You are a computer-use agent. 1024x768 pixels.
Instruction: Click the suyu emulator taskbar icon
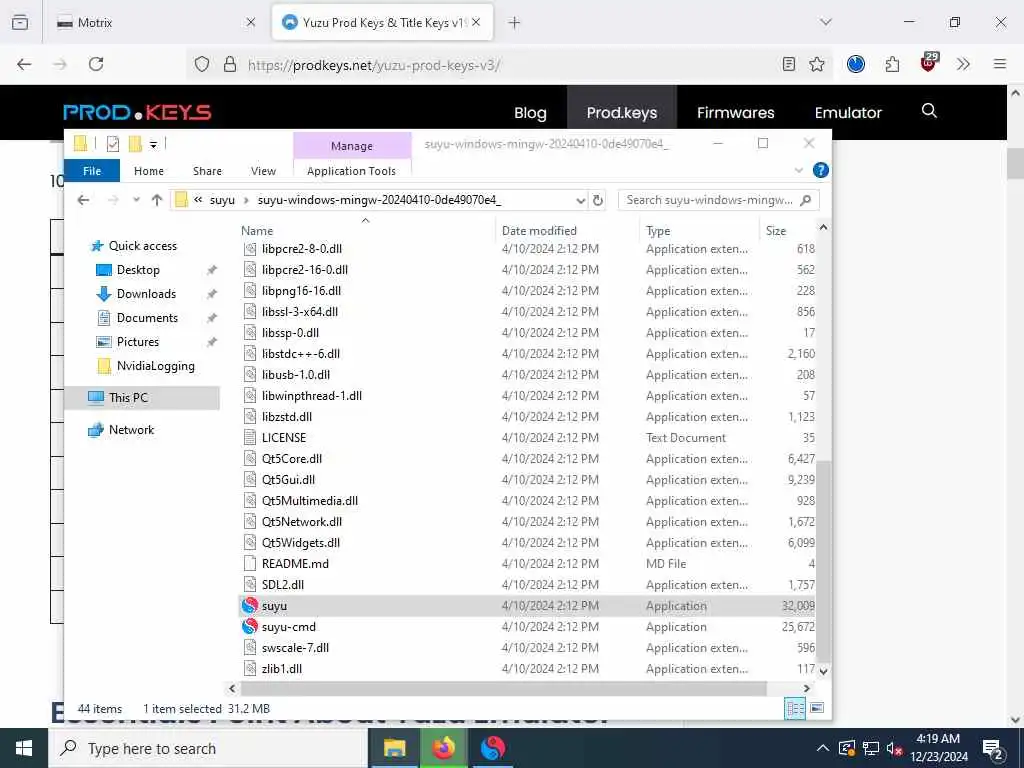click(492, 748)
